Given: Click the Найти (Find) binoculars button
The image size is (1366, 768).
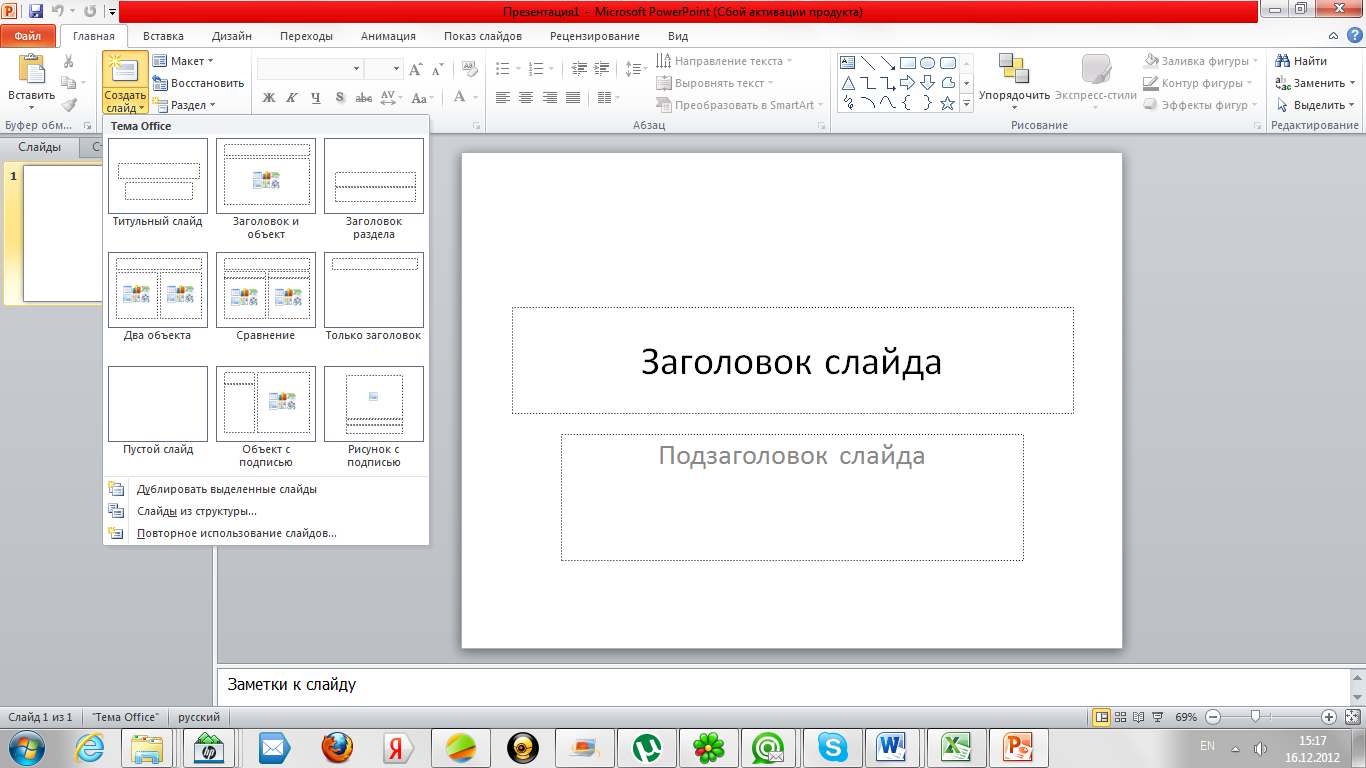Looking at the screenshot, I should click(x=1302, y=61).
